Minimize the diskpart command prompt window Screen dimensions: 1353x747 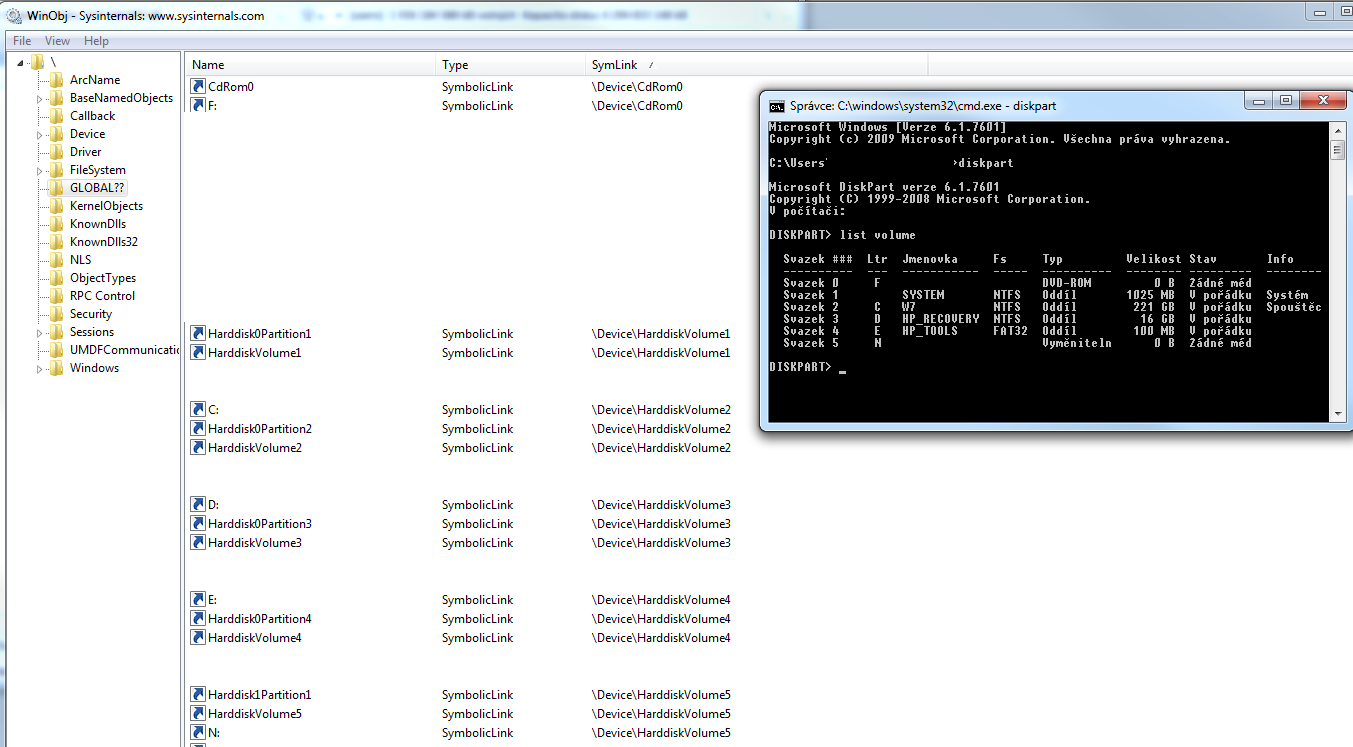coord(1259,100)
